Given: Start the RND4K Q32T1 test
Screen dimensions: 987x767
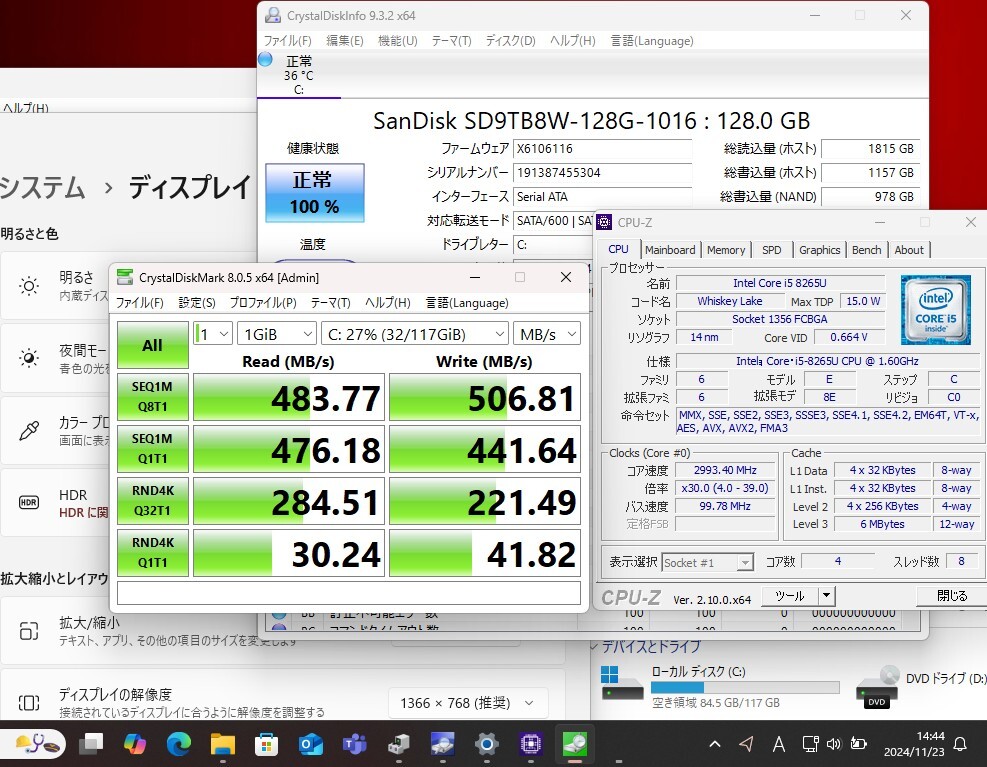Looking at the screenshot, I should pos(152,501).
